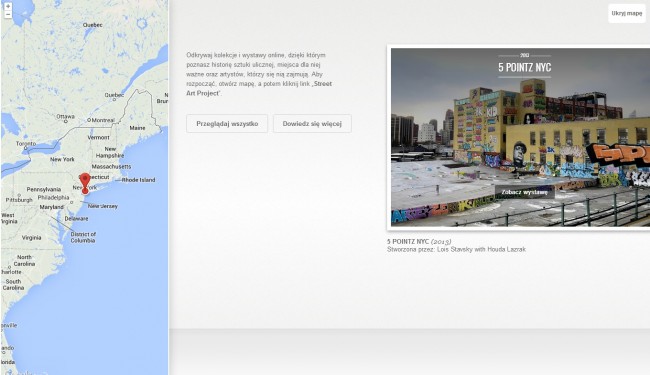Click the District of Columbia label
650x375 pixels.
[x=83, y=237]
